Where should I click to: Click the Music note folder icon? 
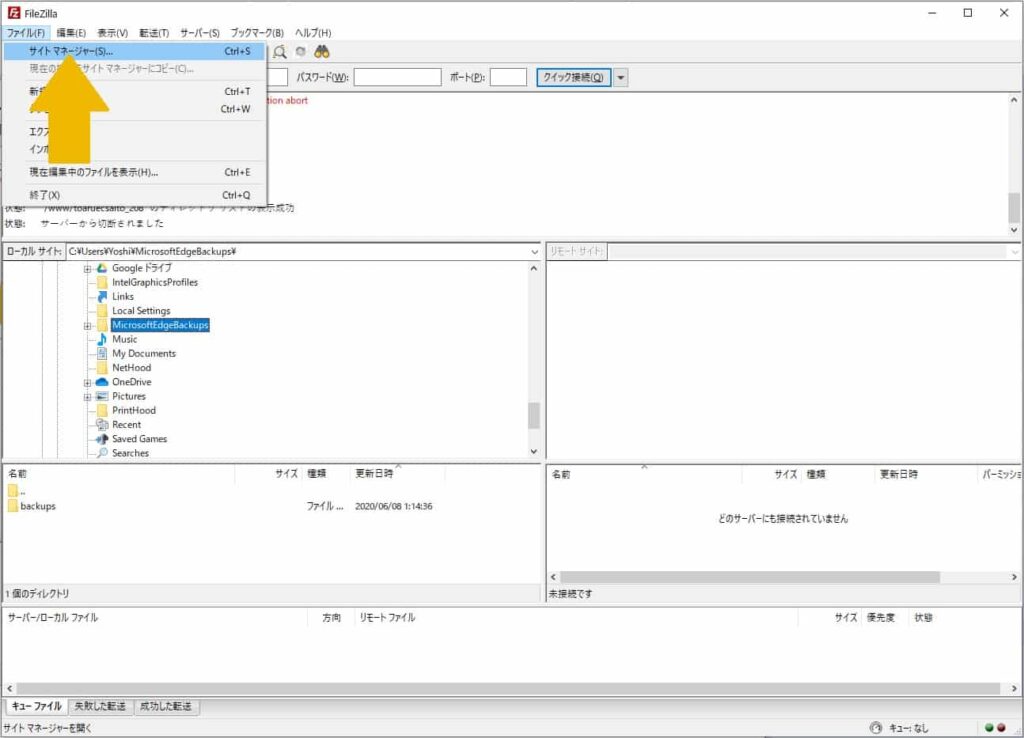click(102, 339)
